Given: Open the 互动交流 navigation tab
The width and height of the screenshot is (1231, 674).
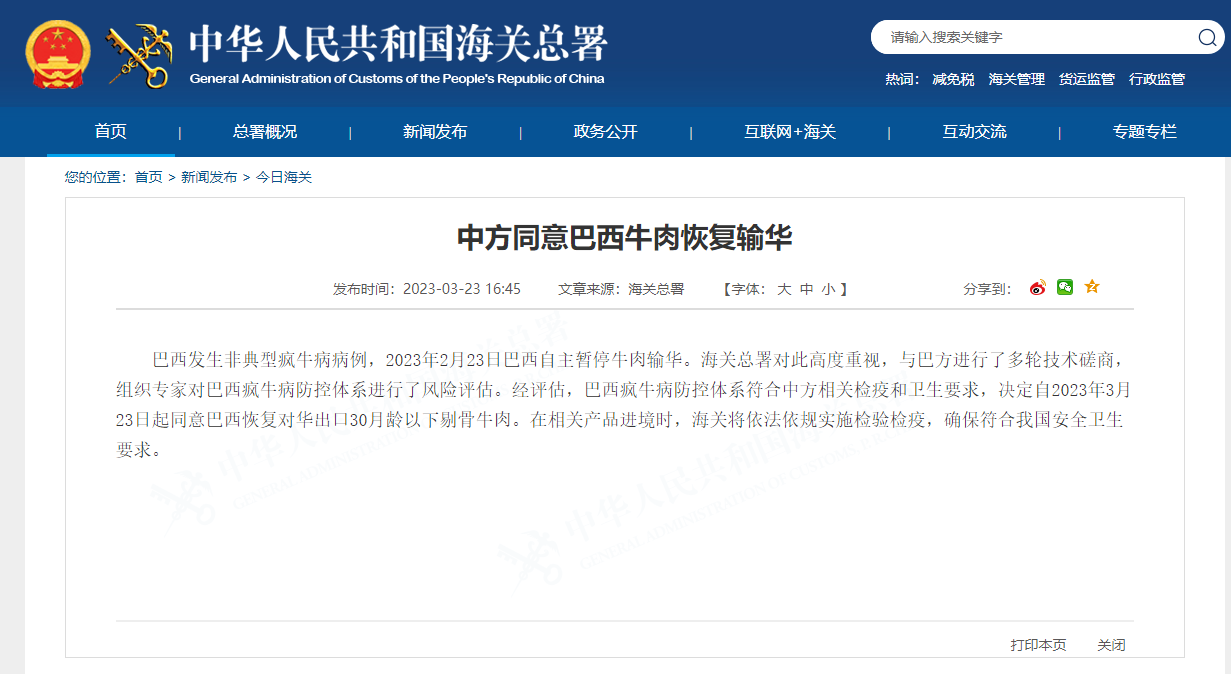Looking at the screenshot, I should (975, 132).
